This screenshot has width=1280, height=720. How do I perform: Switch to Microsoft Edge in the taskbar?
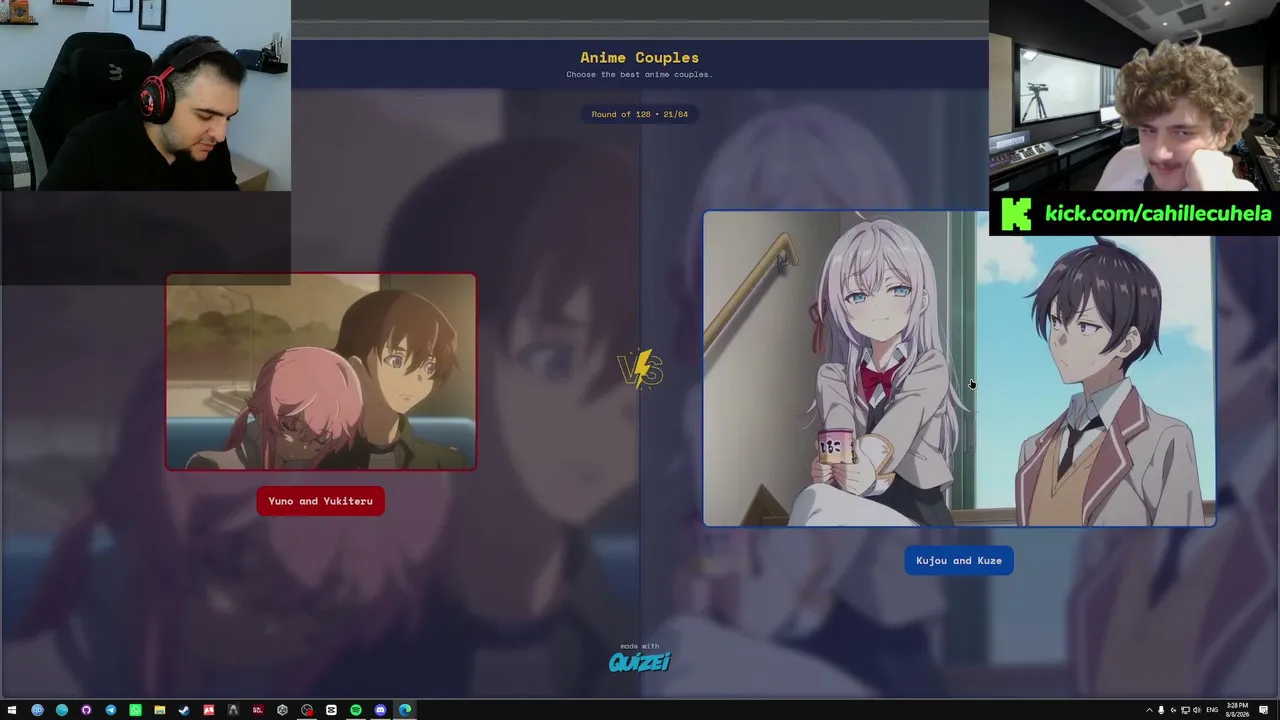pos(405,710)
